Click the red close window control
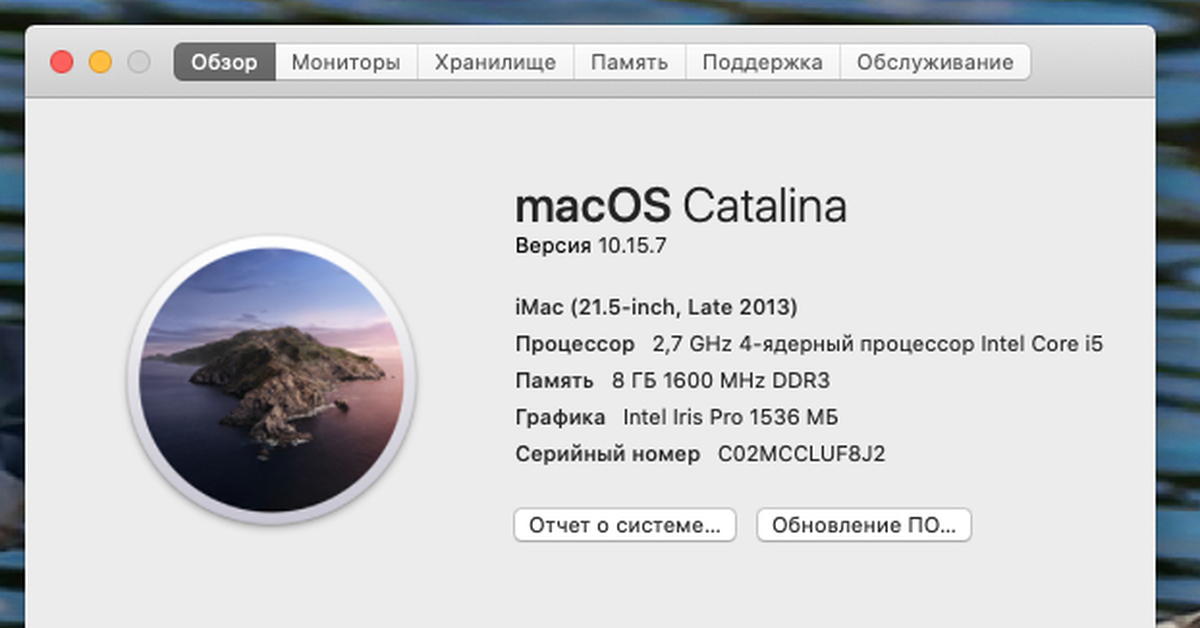The width and height of the screenshot is (1200, 628). pyautogui.click(x=61, y=61)
